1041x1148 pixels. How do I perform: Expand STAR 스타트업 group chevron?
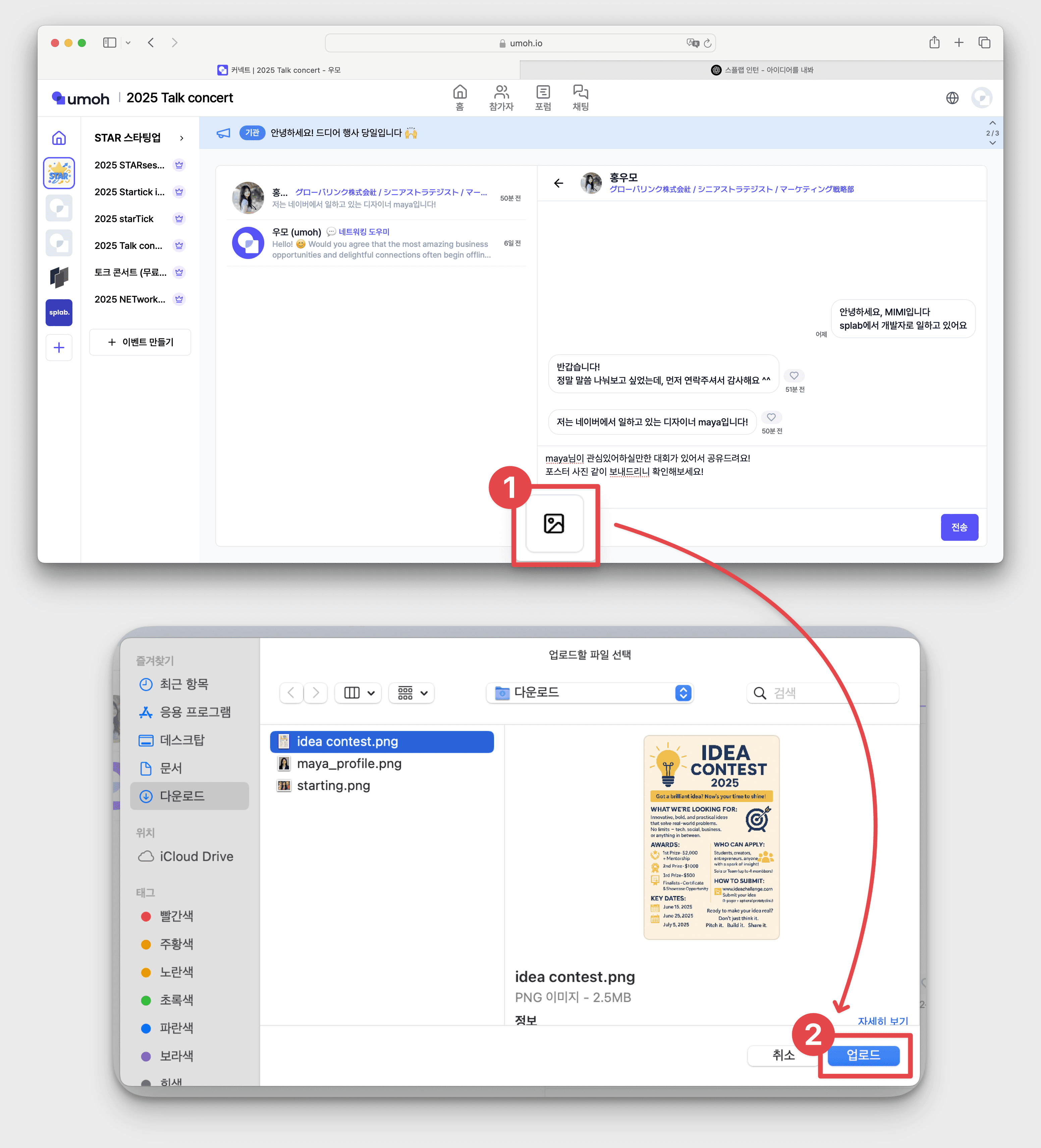coord(181,138)
